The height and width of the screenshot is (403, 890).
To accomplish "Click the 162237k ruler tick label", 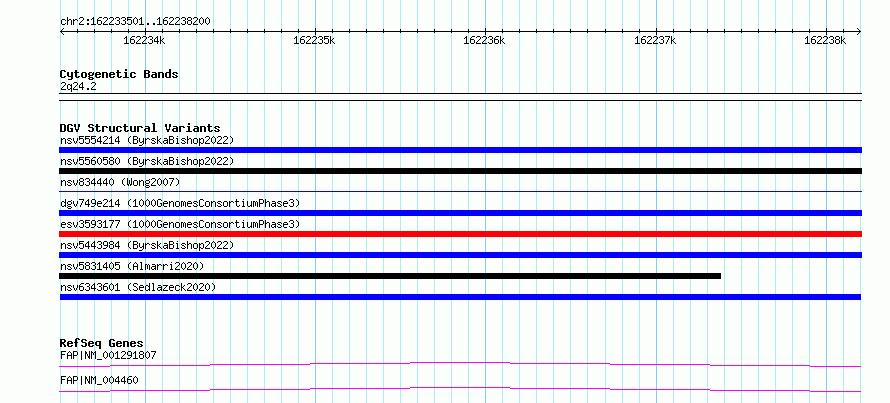I will 655,40.
